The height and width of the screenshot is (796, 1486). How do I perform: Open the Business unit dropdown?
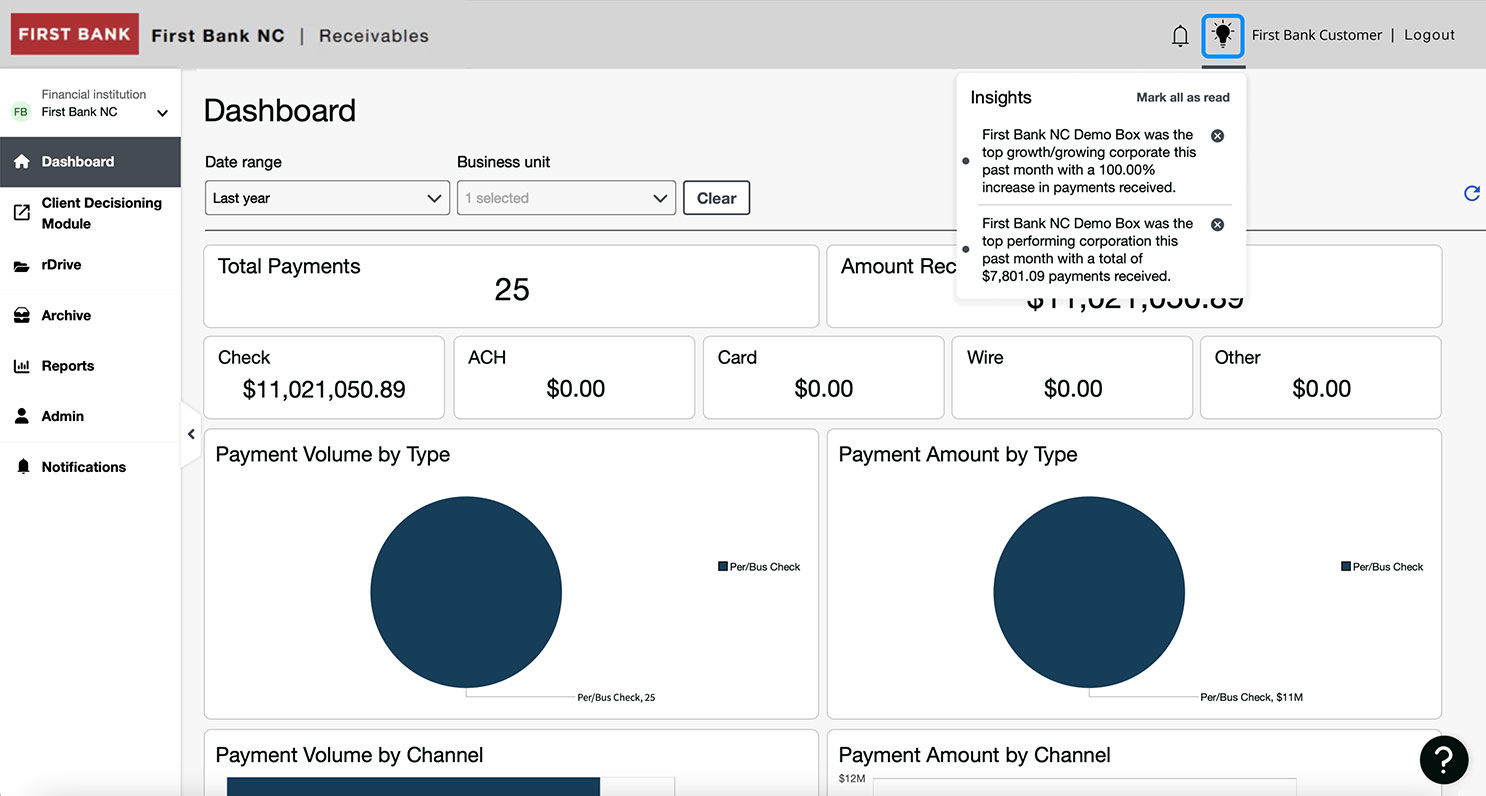click(566, 198)
